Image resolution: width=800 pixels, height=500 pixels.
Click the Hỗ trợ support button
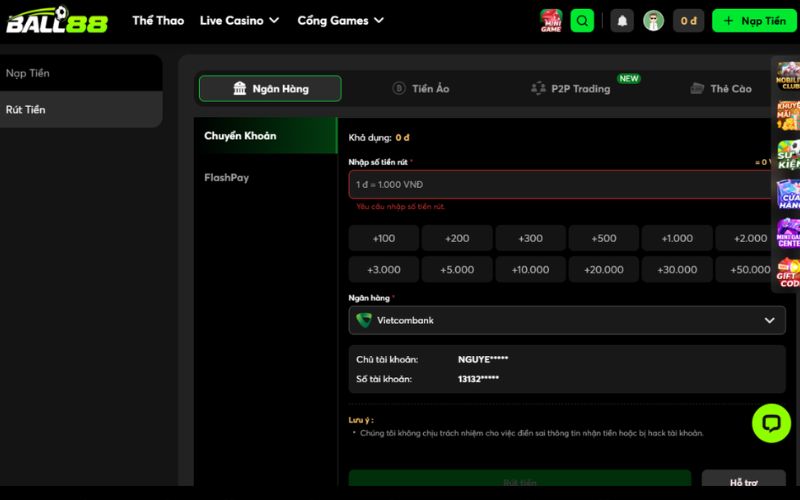click(x=743, y=482)
